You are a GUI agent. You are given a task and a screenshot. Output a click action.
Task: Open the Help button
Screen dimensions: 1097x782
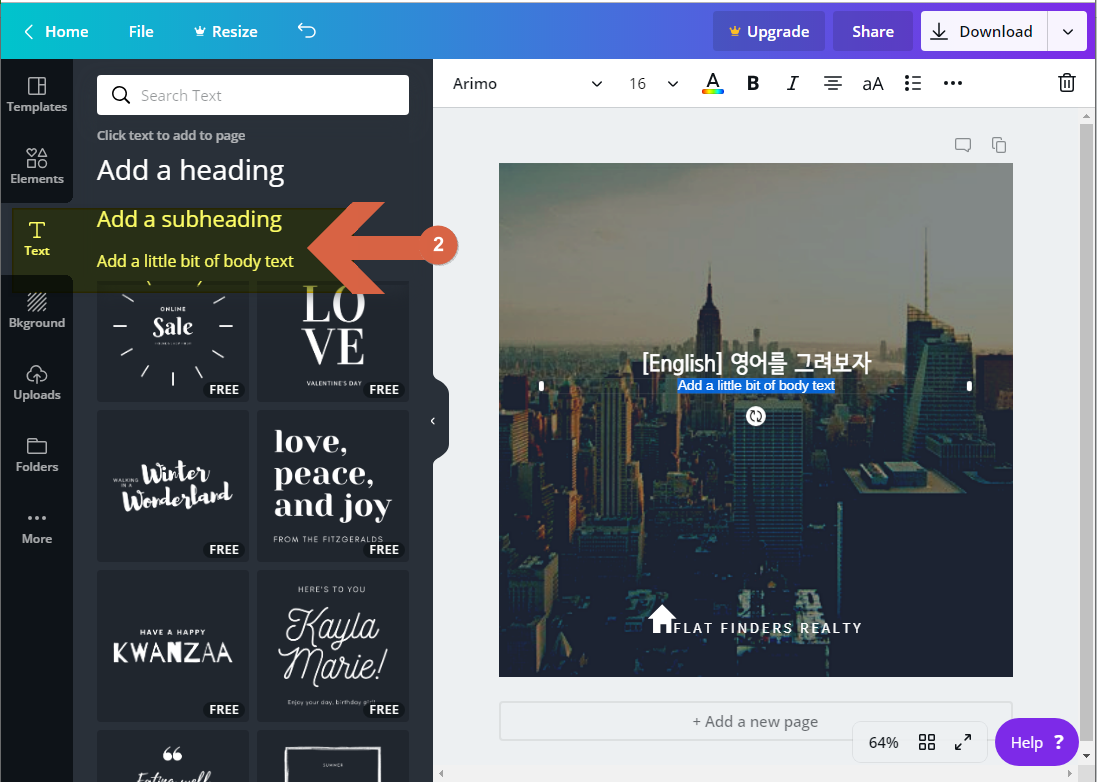(x=1036, y=742)
